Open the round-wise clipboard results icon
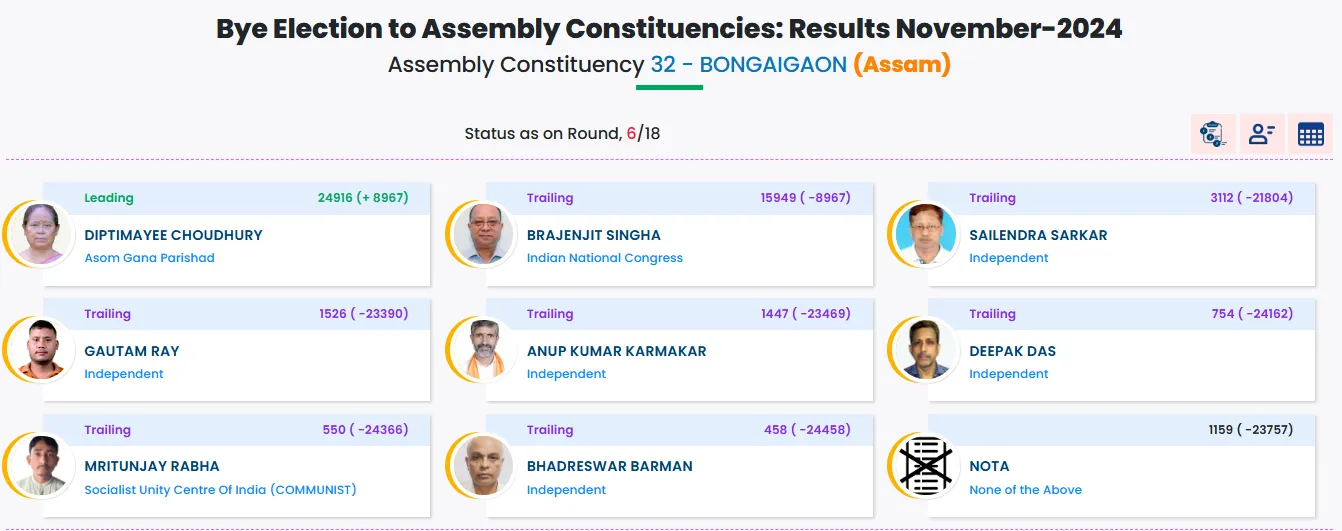The image size is (1342, 531). pyautogui.click(x=1213, y=134)
